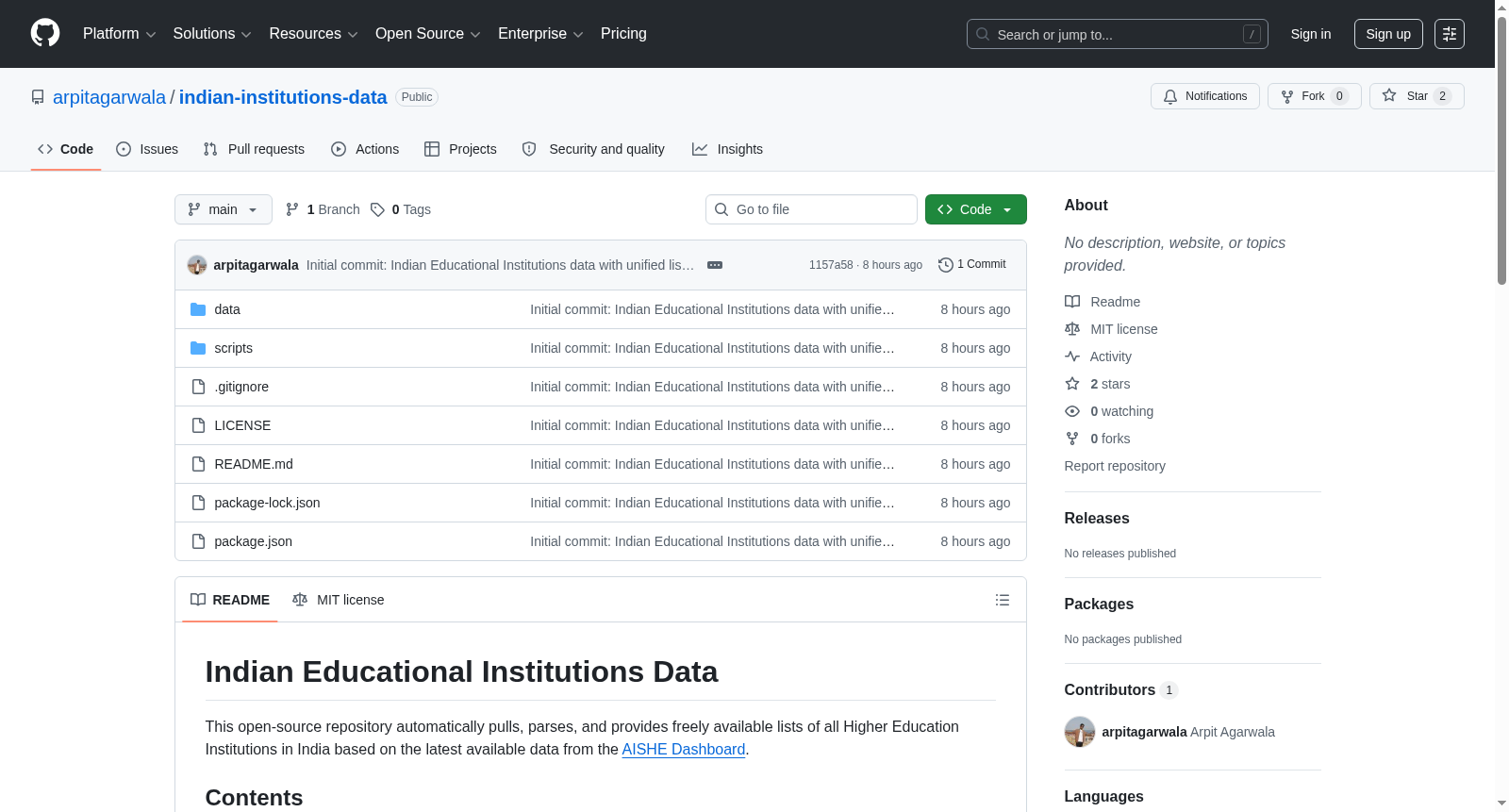
Task: Open the README outline icon button
Action: (1003, 600)
